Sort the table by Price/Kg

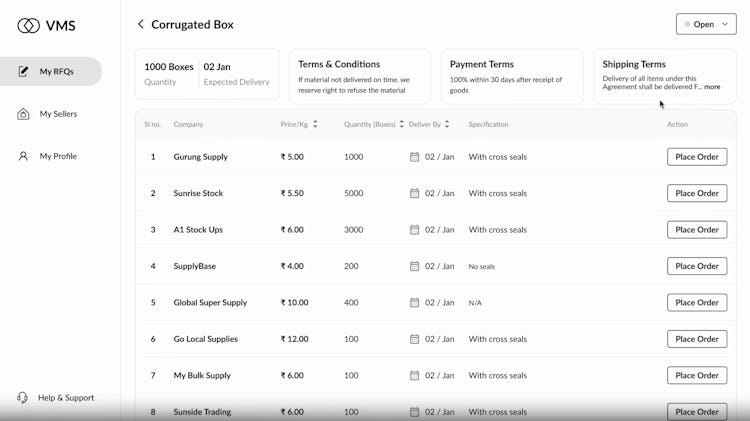315,125
